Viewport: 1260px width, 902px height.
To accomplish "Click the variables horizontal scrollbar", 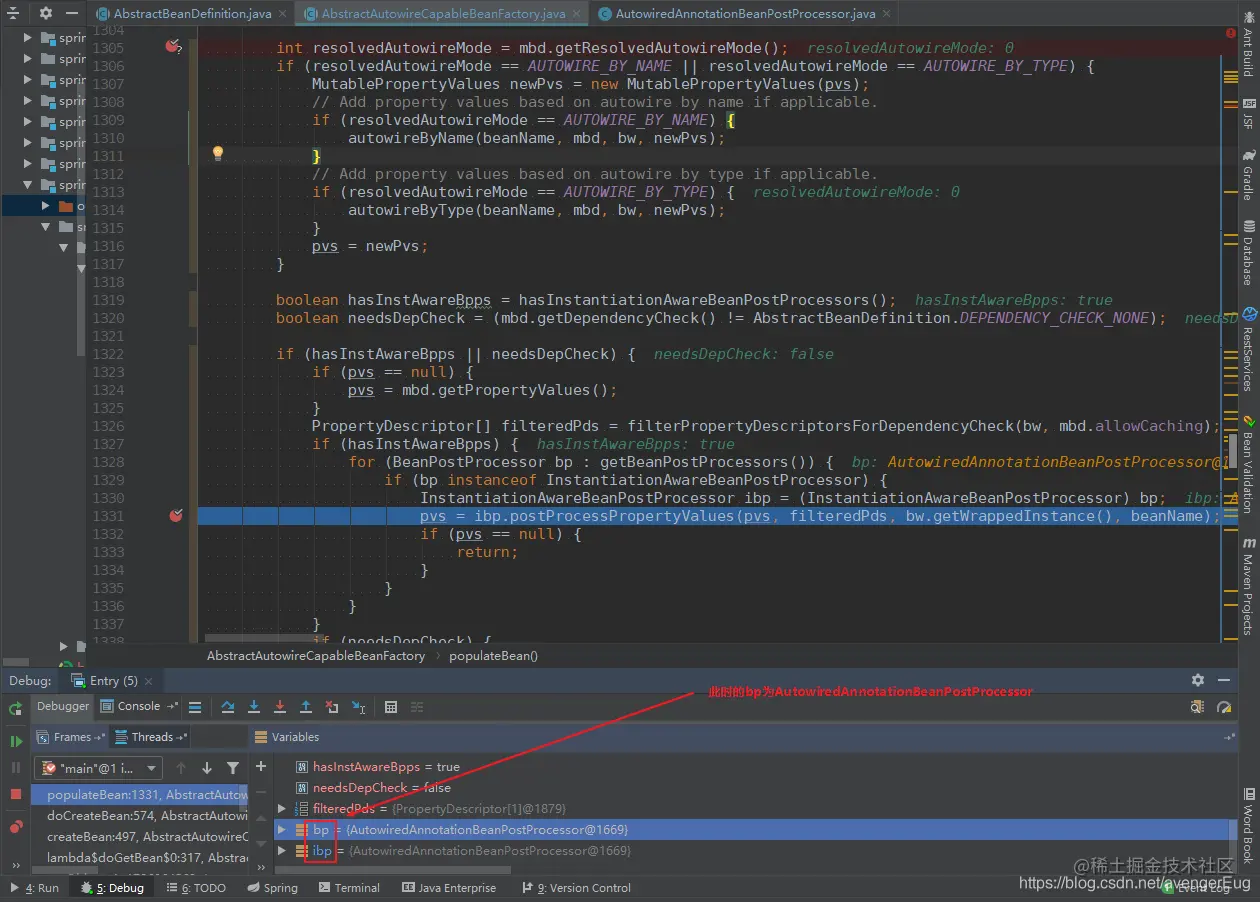I will 395,870.
